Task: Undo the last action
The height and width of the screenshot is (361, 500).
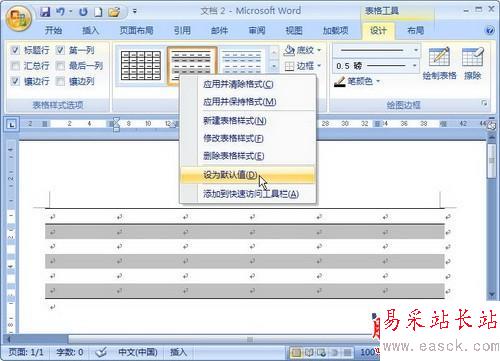Action: click(x=60, y=12)
